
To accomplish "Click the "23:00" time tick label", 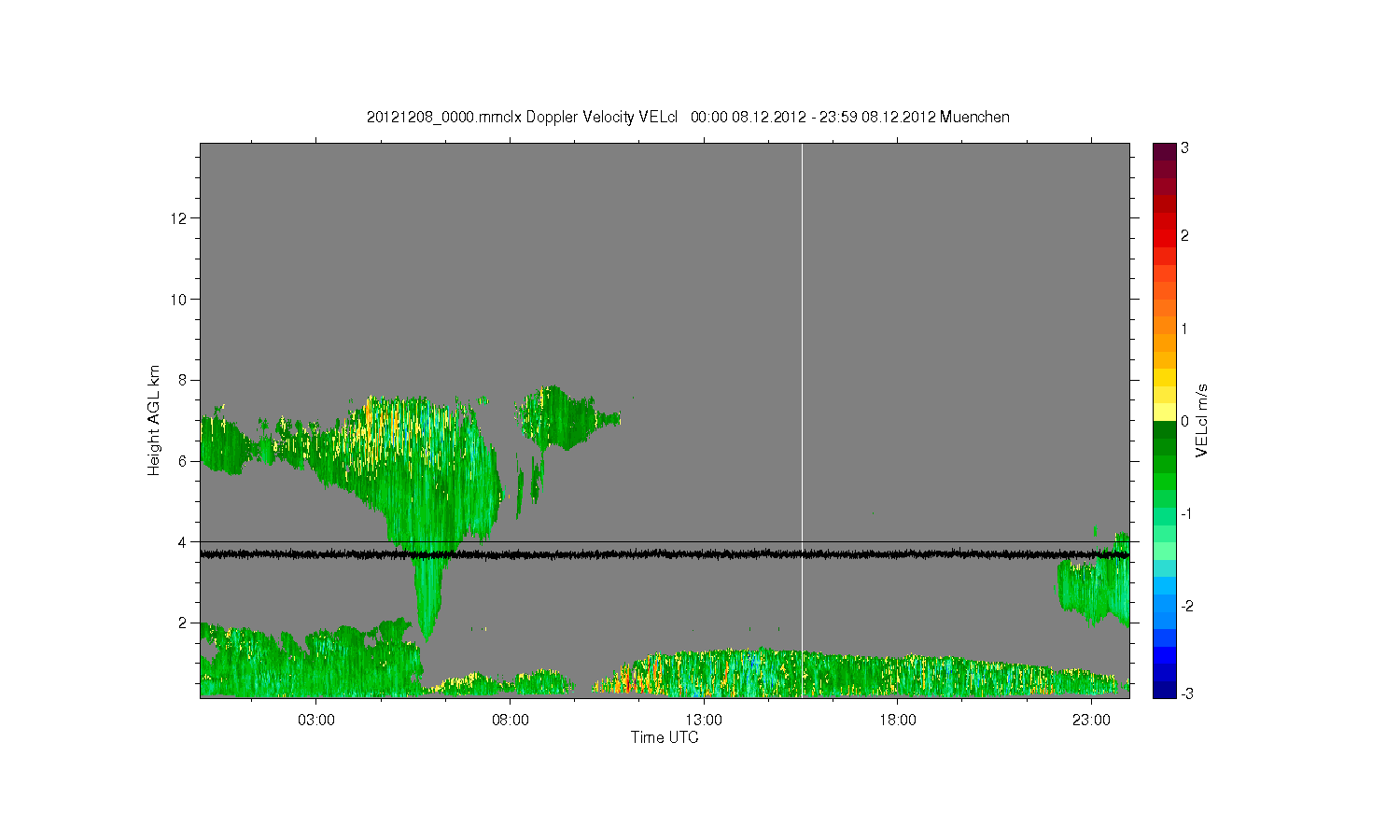I will (x=1091, y=721).
